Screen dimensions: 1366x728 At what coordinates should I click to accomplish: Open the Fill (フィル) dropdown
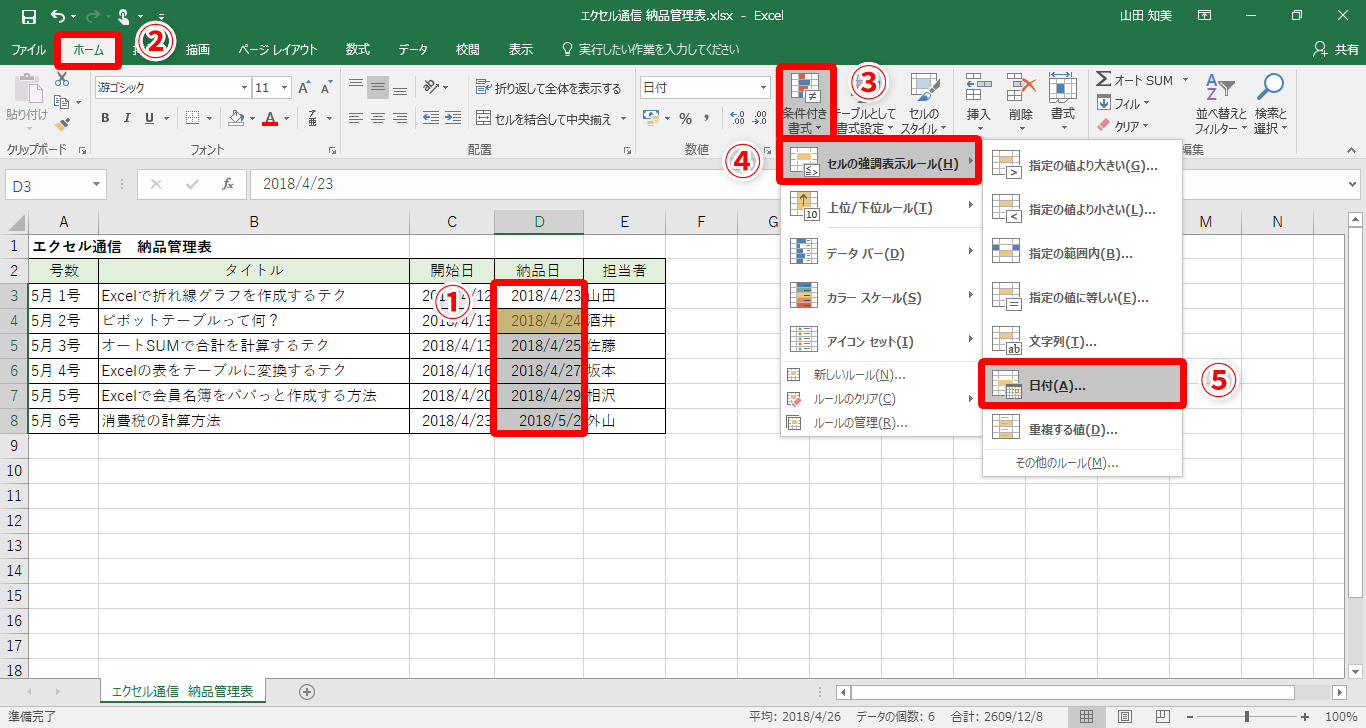1122,103
